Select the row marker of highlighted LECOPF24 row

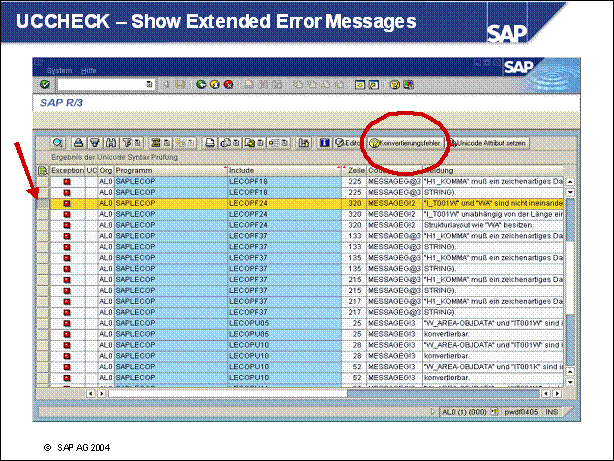(x=43, y=202)
